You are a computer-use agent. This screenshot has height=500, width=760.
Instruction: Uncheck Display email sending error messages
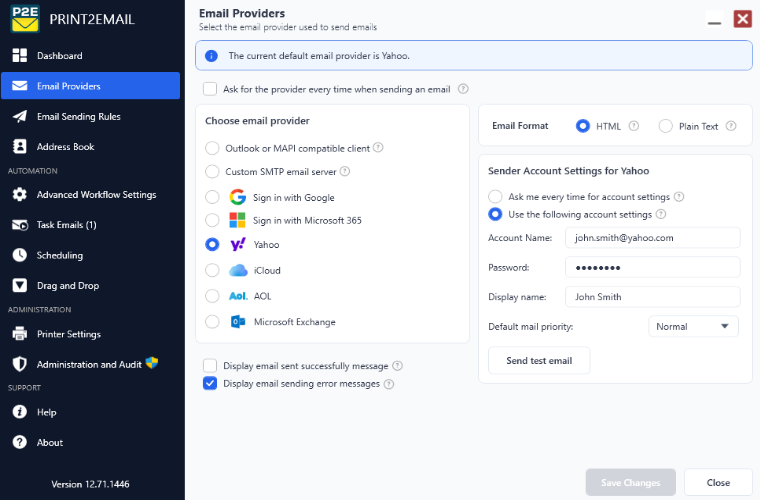(210, 384)
